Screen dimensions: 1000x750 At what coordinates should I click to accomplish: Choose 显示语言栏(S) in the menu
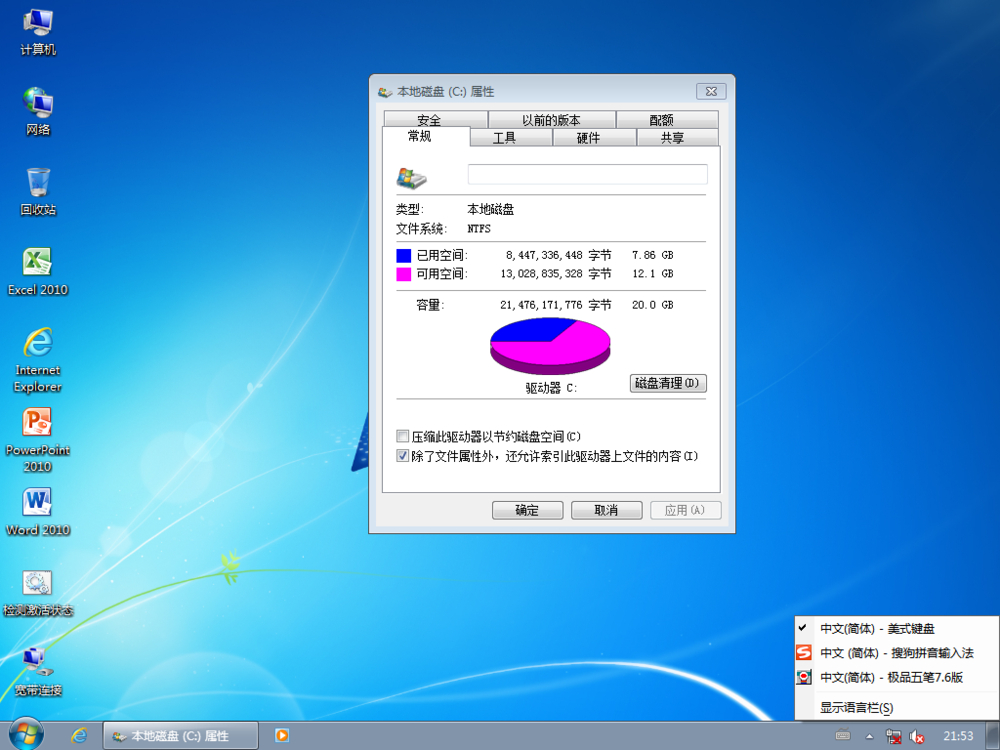(x=897, y=707)
